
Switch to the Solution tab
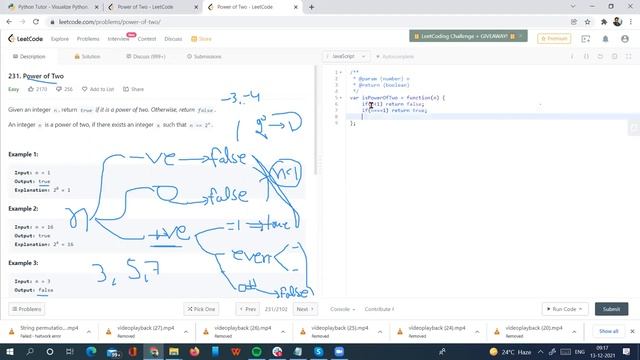pyautogui.click(x=87, y=56)
